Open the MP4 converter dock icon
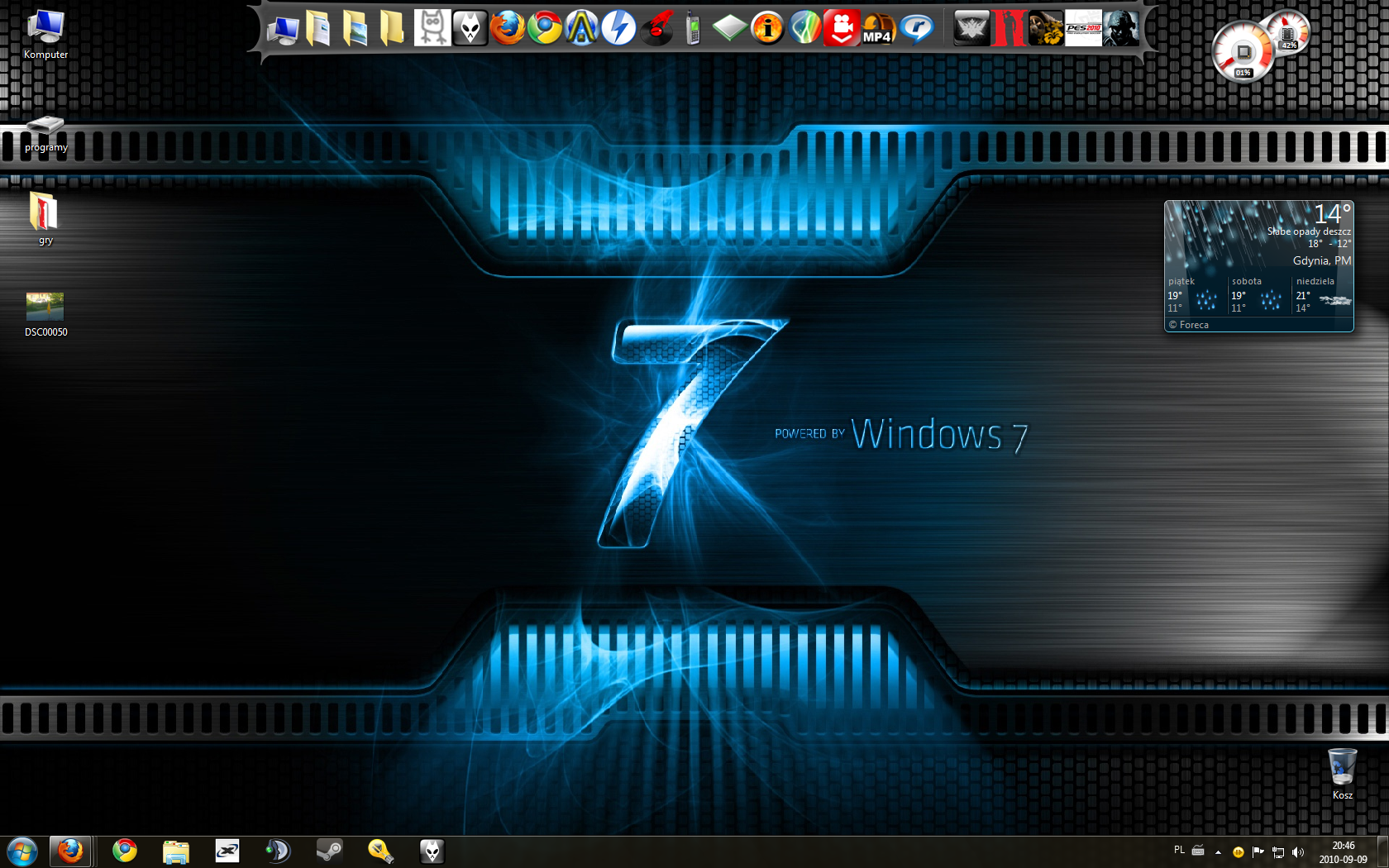 coord(879,28)
